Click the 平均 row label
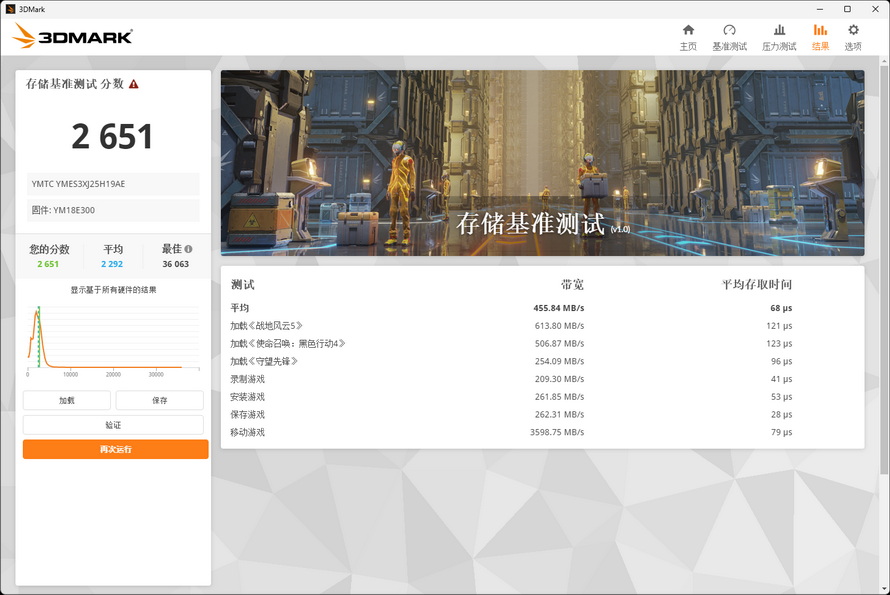 [240, 308]
